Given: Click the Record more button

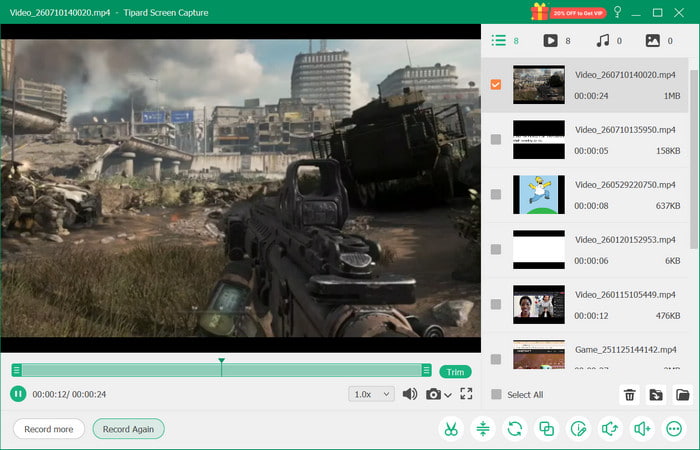Looking at the screenshot, I should pyautogui.click(x=49, y=429).
